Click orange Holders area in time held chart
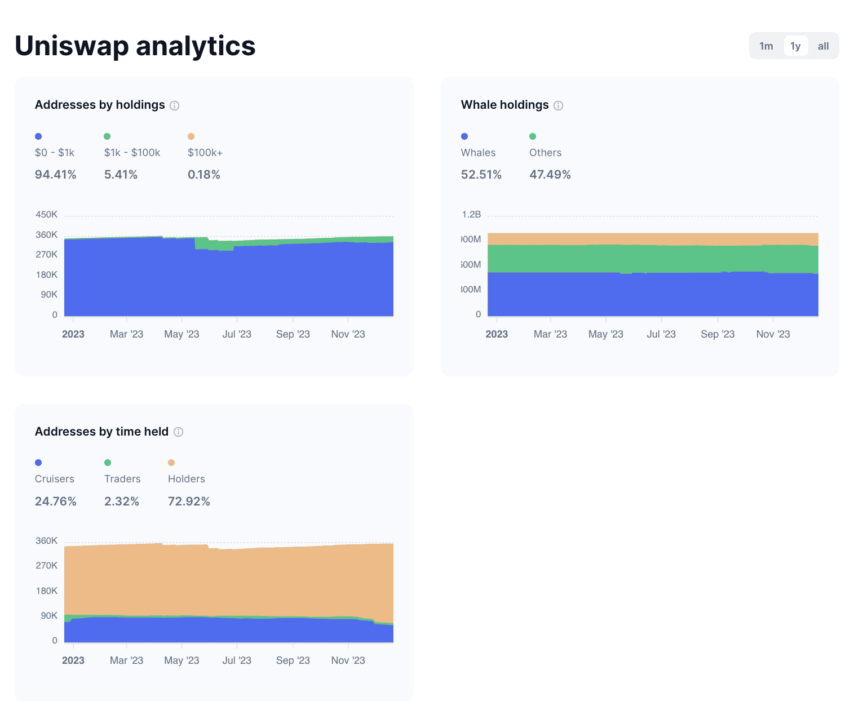850x701 pixels. 228,580
